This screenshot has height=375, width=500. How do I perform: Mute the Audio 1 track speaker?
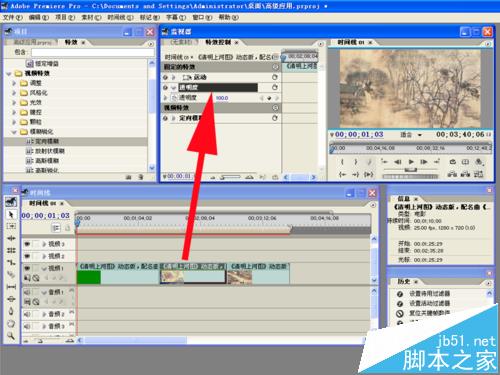[x=27, y=292]
